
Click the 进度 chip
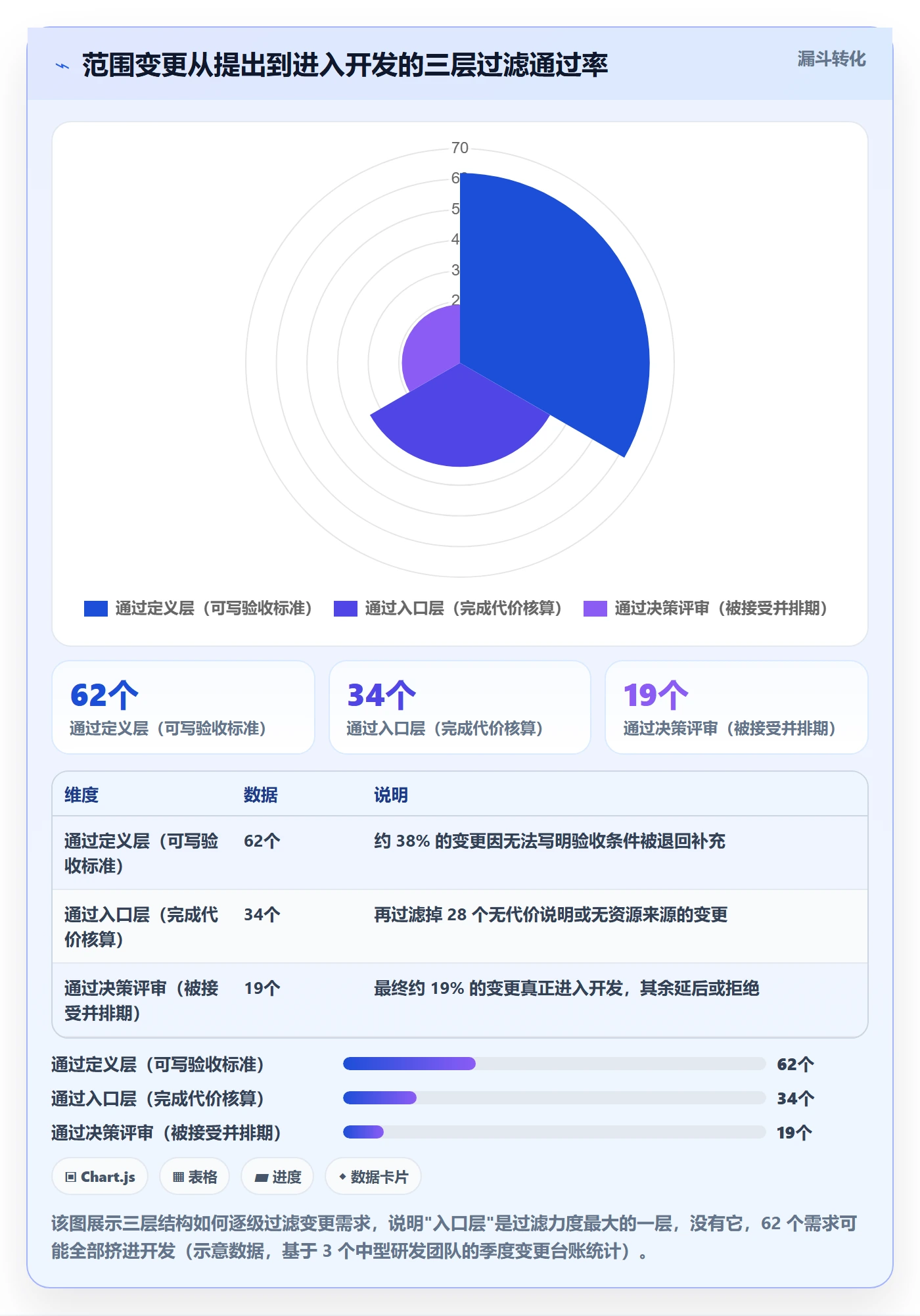pyautogui.click(x=277, y=1177)
